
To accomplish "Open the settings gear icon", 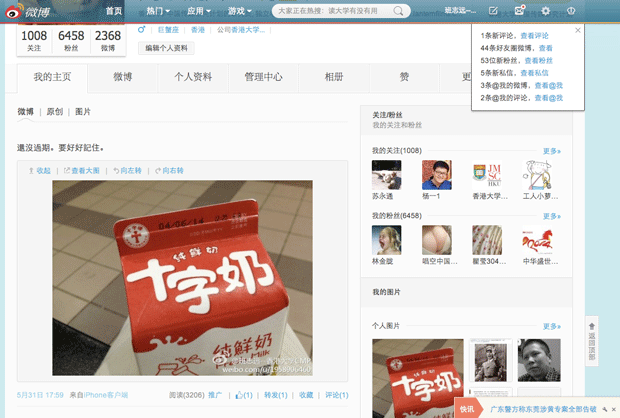I will (546, 11).
